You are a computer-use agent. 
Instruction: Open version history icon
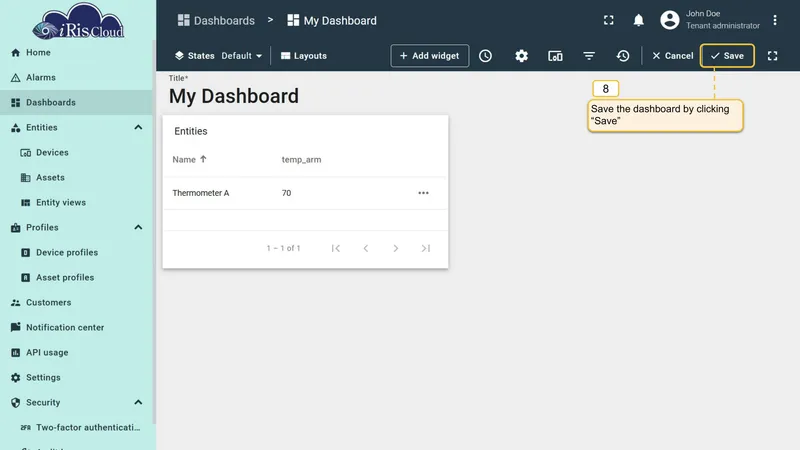click(x=622, y=56)
